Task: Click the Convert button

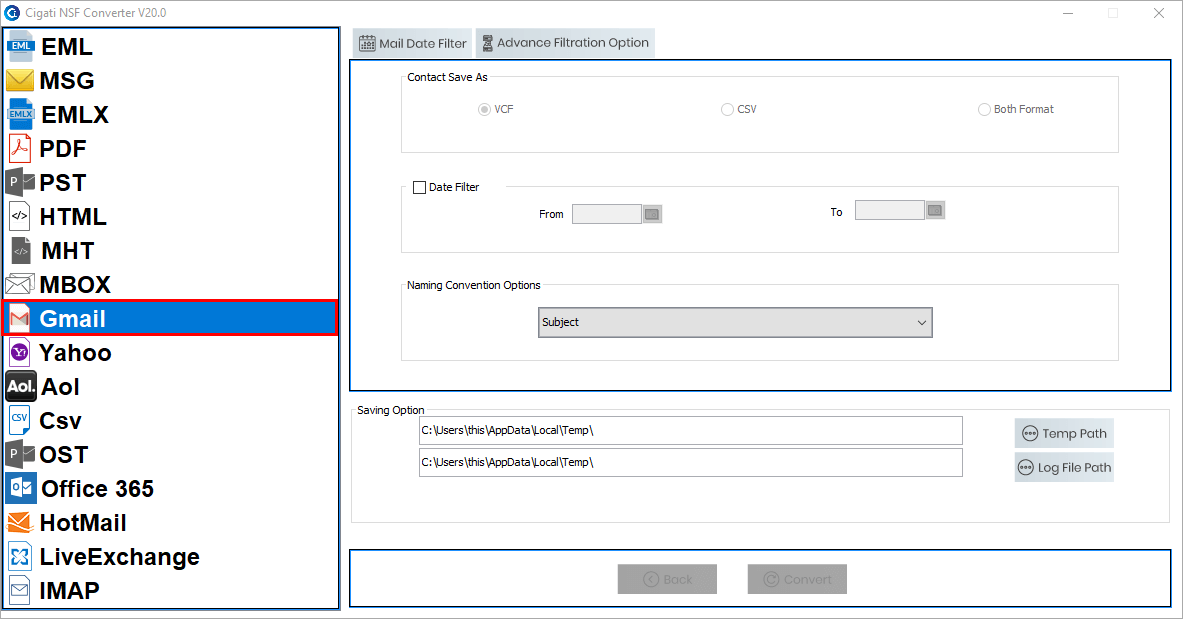Action: point(797,579)
